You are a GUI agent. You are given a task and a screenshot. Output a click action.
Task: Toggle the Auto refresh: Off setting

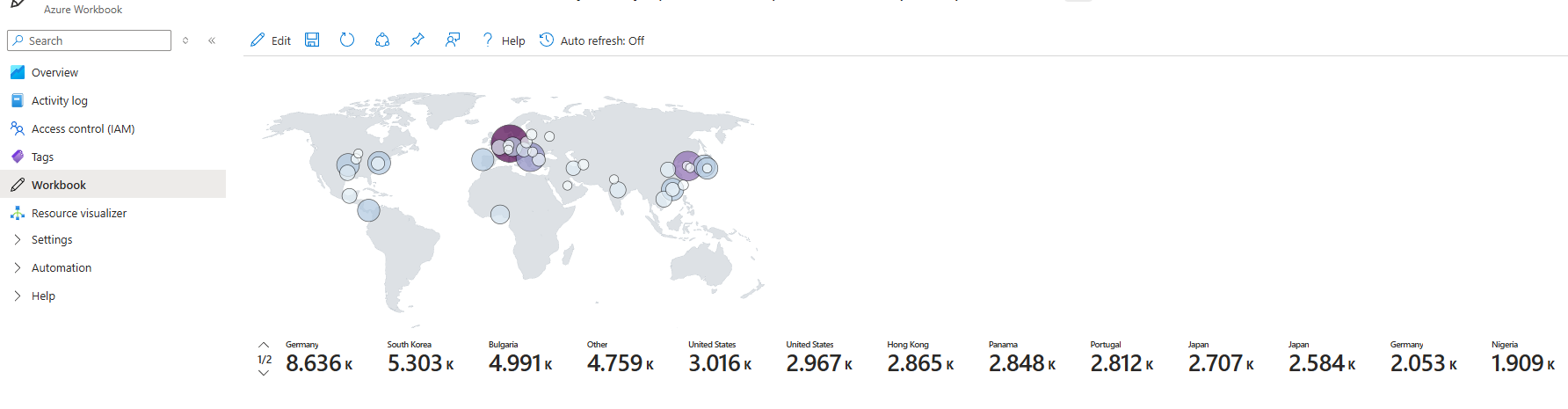592,40
